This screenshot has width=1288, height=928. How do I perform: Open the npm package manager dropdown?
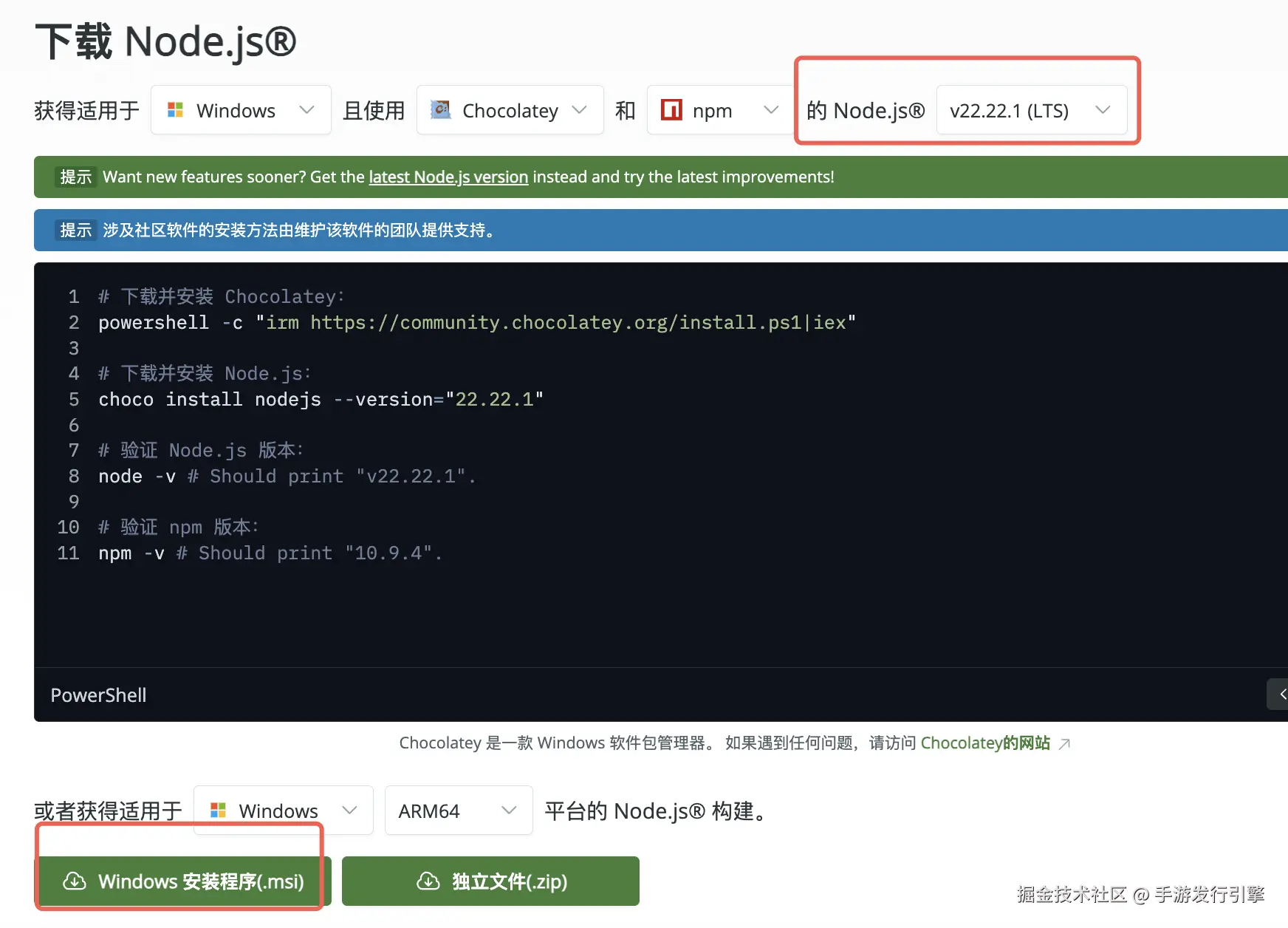720,110
